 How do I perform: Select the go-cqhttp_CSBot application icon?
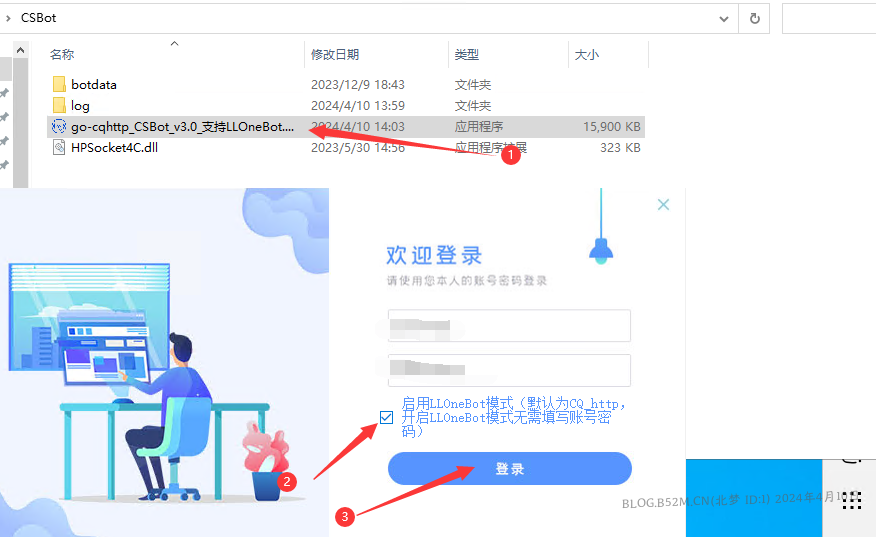pos(59,127)
